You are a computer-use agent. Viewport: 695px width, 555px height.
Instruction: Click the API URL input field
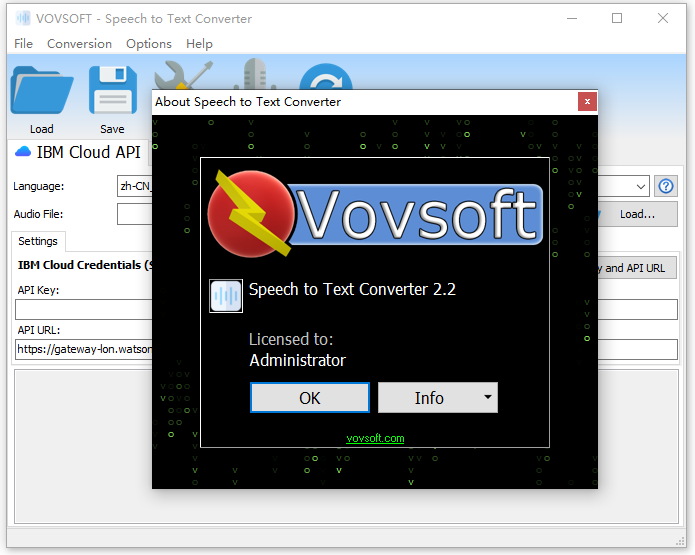pos(84,349)
